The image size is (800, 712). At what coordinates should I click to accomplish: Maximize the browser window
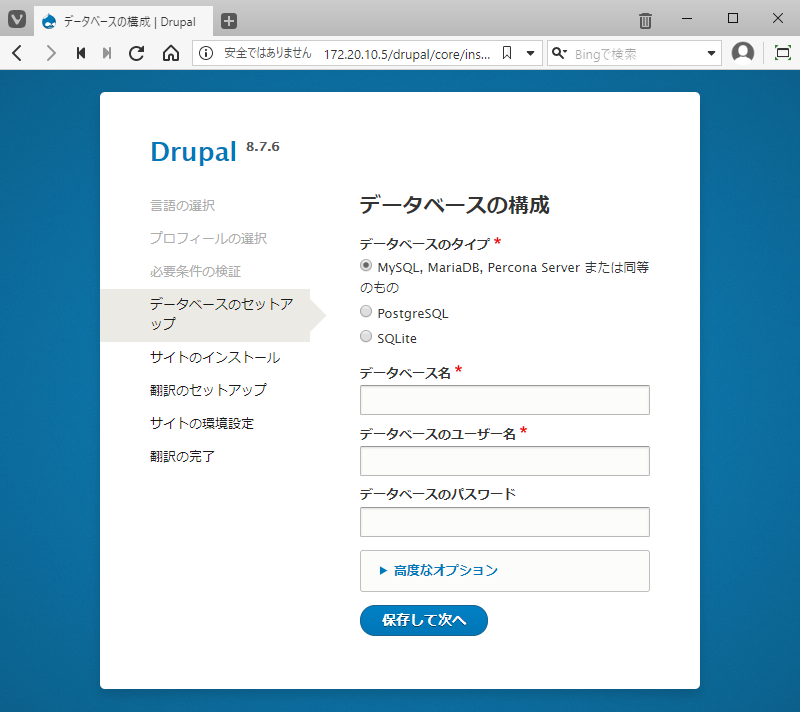[733, 18]
